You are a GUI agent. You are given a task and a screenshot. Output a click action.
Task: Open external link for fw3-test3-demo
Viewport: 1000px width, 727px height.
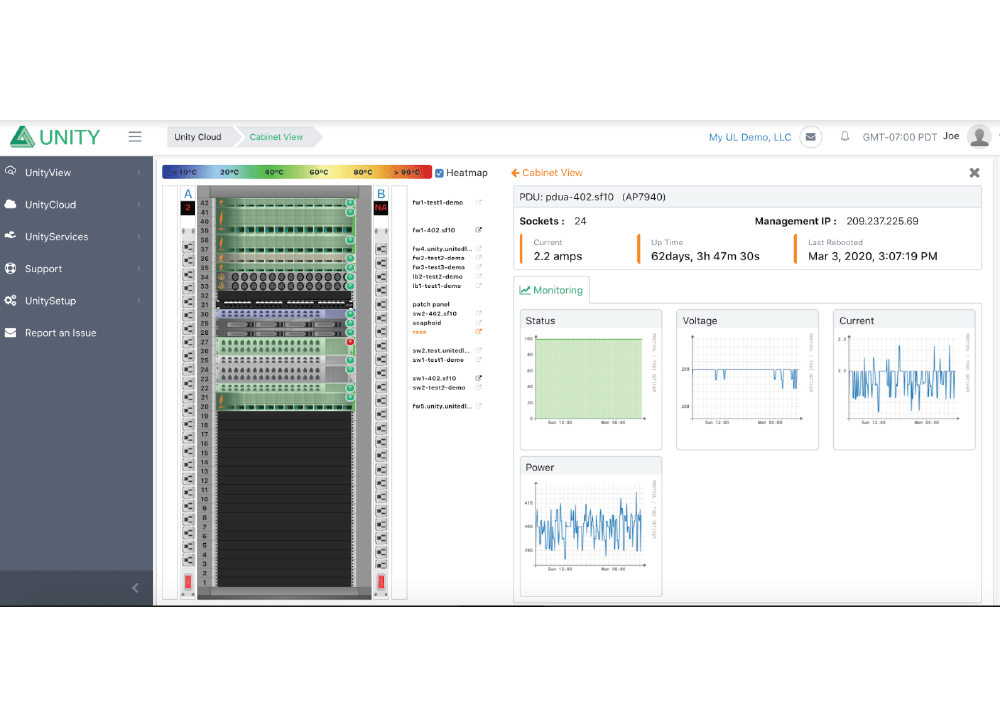pos(478,267)
